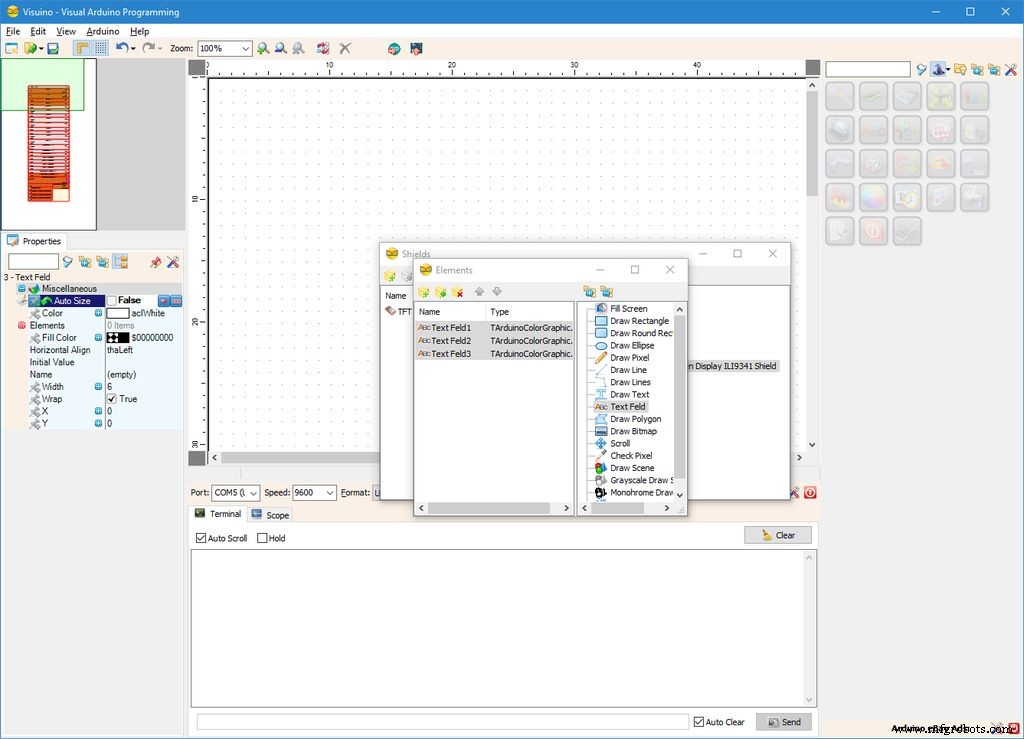Disable Auto Scroll in the terminal
This screenshot has width=1024, height=739.
coord(201,538)
